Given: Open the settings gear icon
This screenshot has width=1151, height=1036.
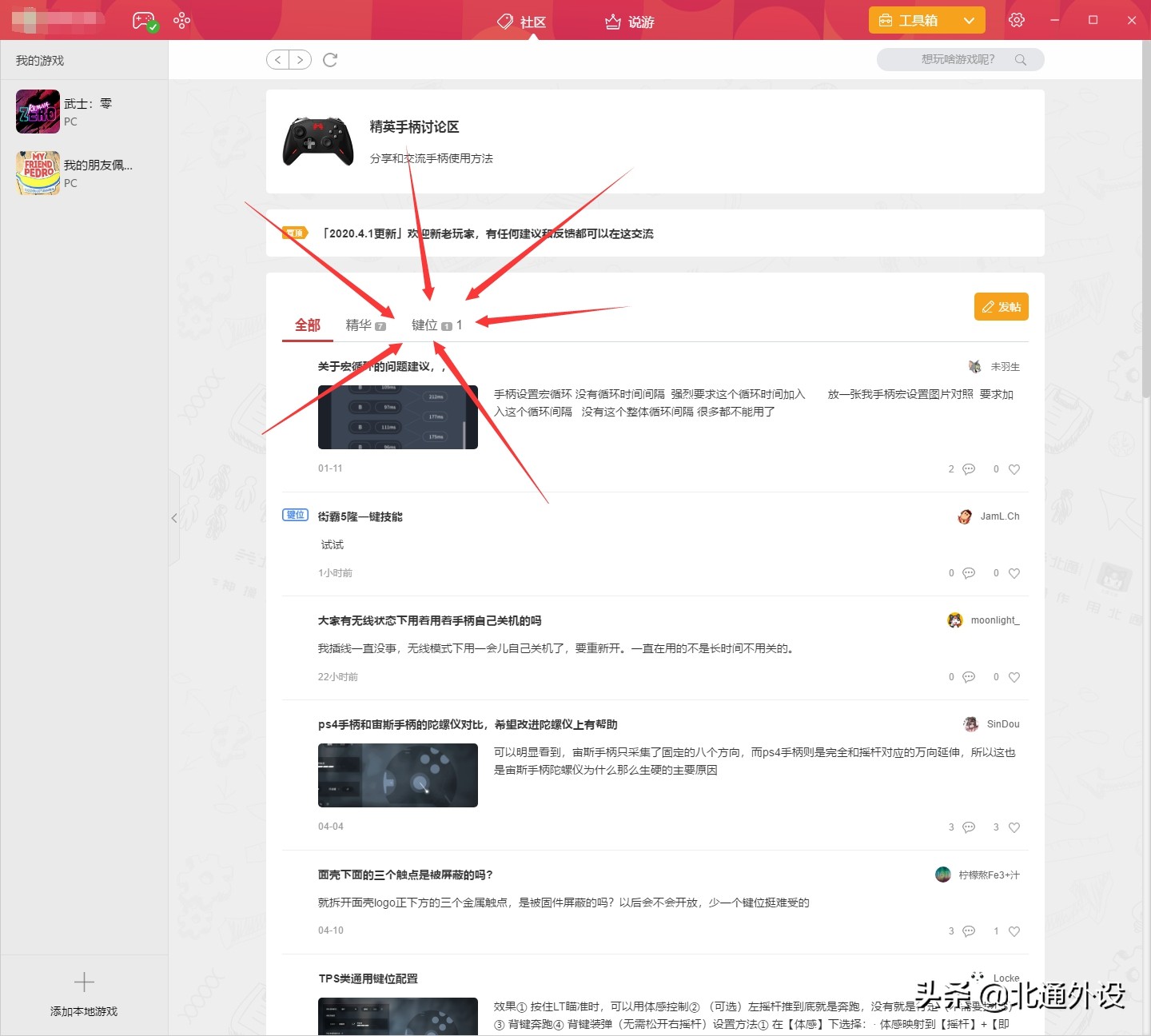Looking at the screenshot, I should [x=1017, y=20].
